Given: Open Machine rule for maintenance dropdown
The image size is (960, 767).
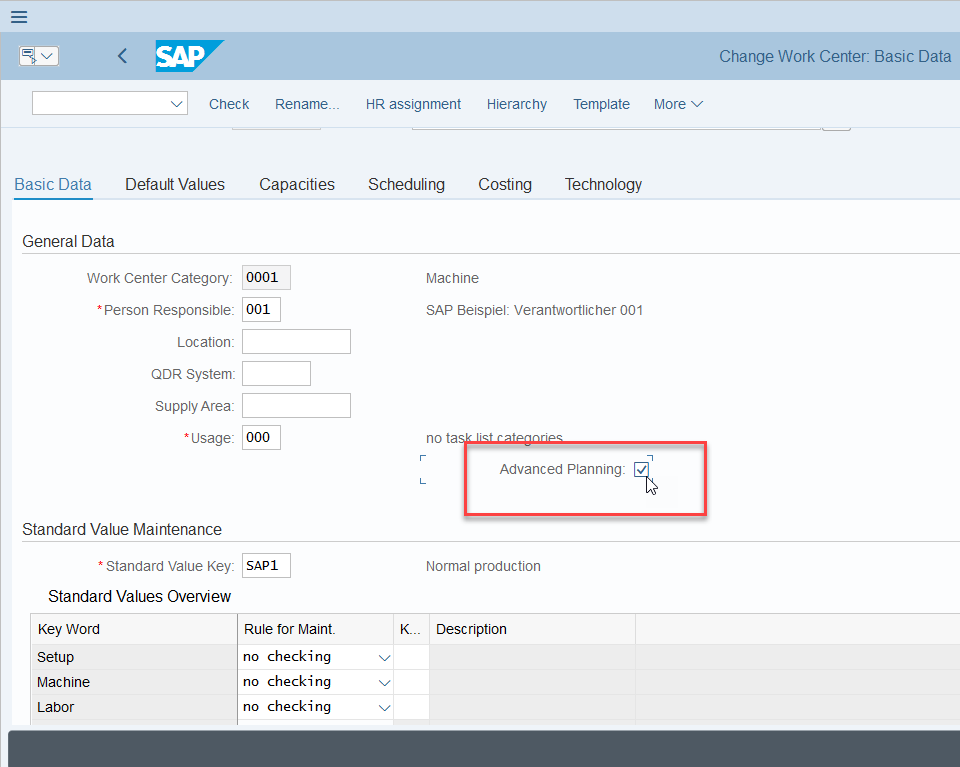Looking at the screenshot, I should coord(384,683).
